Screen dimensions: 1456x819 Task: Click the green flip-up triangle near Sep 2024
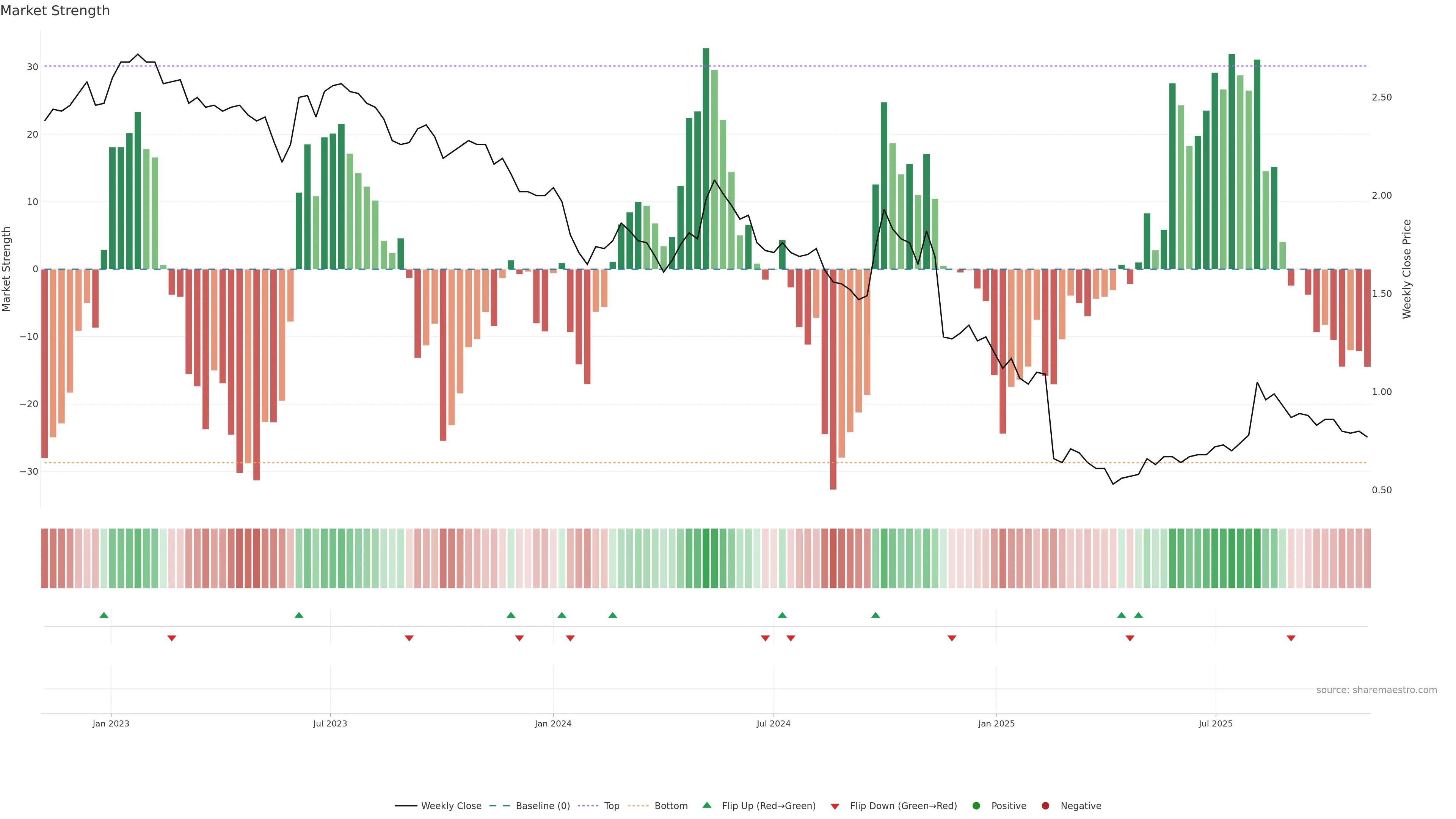click(875, 615)
